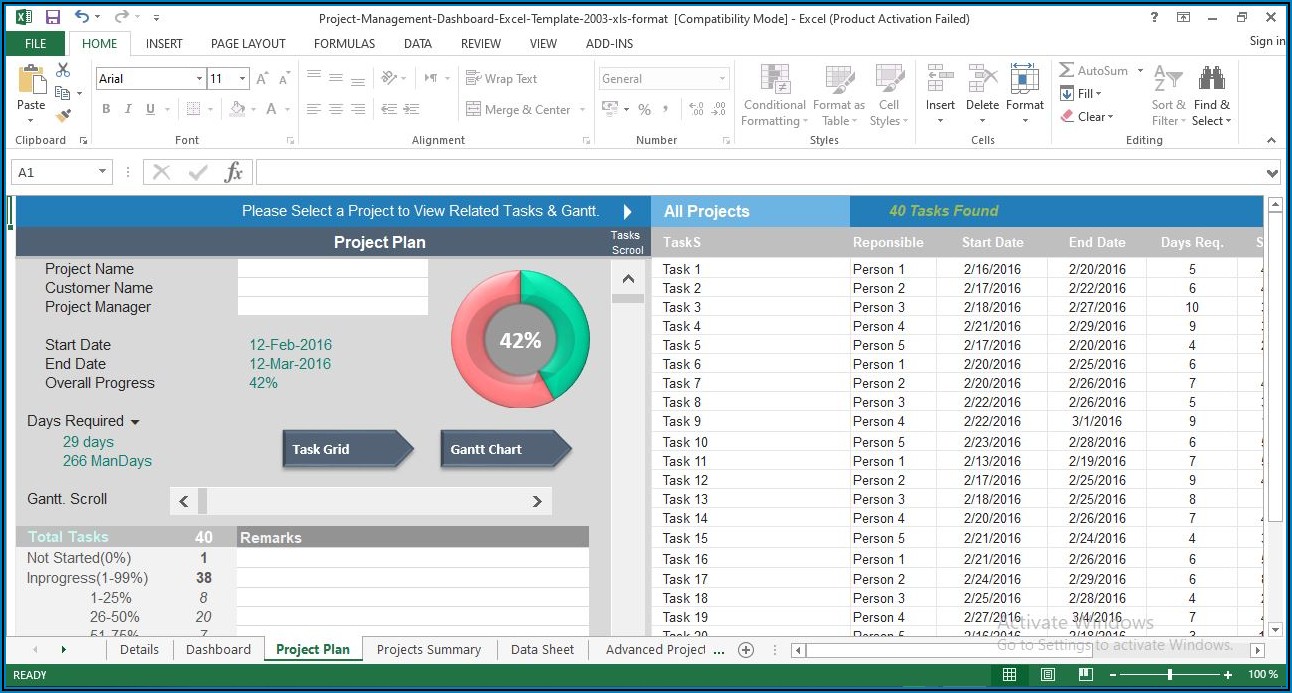Expand the General number format dropdown

coord(722,79)
